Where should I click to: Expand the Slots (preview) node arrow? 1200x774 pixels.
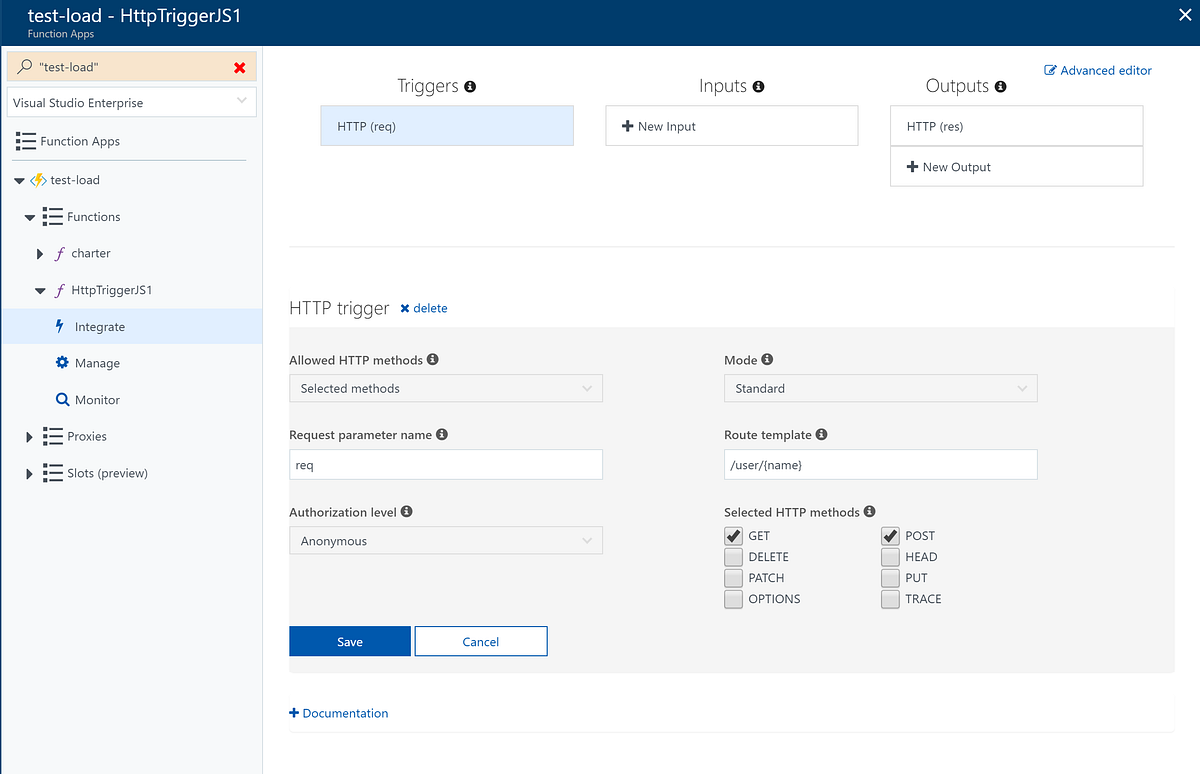point(30,474)
